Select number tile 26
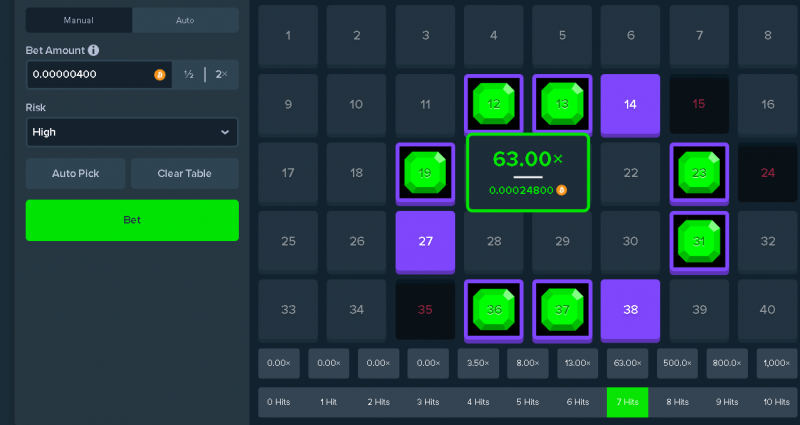 pos(356,241)
